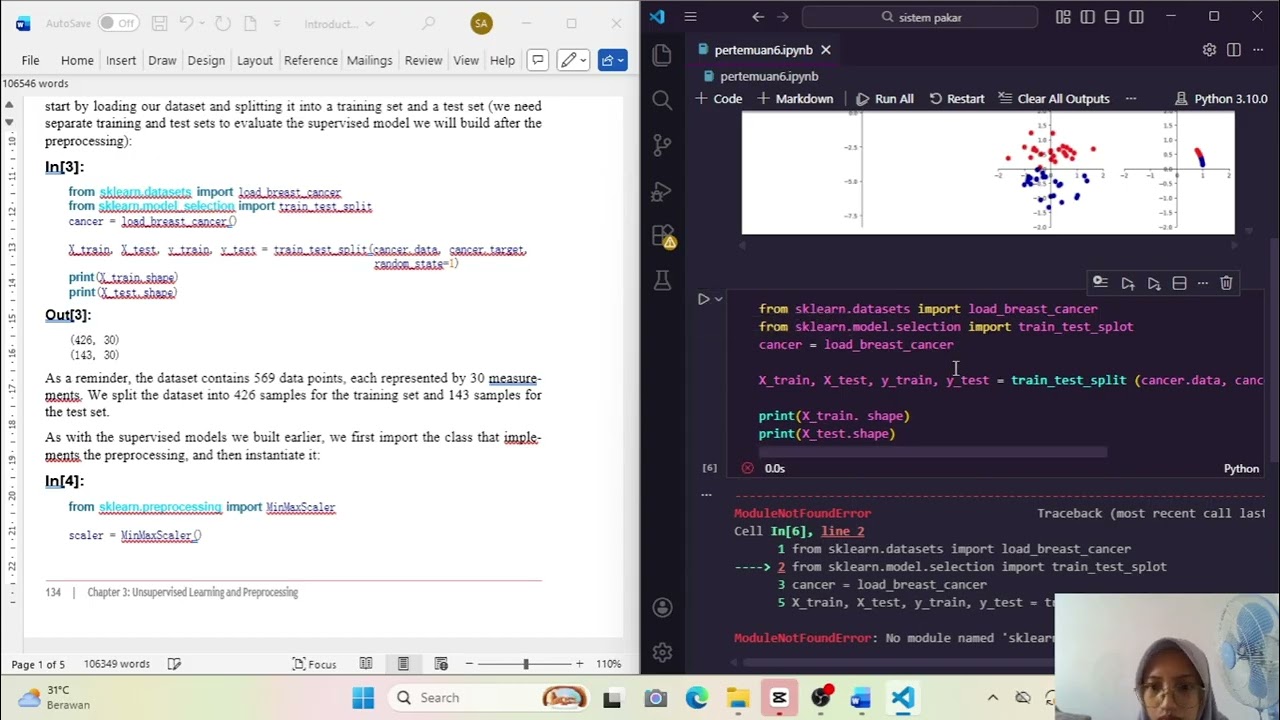Switch Word to Print Layout view

coord(403,664)
